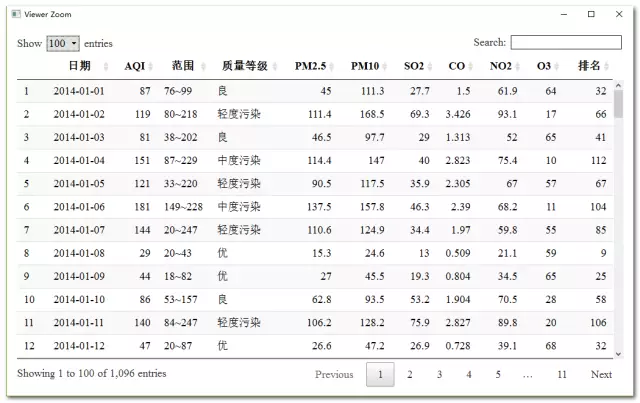The height and width of the screenshot is (403, 640).
Task: Click the table scrollbar down arrow
Action: point(618,354)
